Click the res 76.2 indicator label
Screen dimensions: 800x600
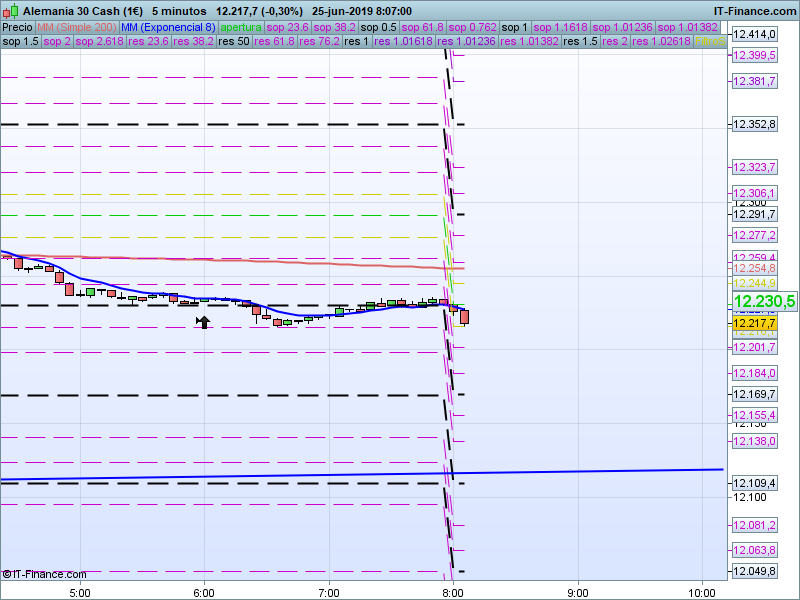(x=319, y=42)
